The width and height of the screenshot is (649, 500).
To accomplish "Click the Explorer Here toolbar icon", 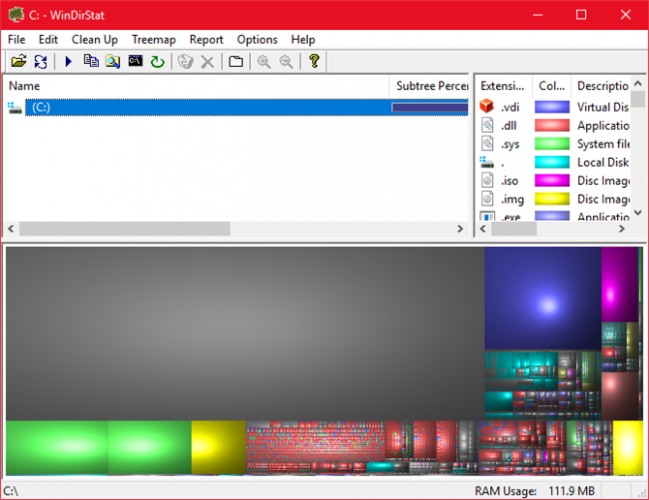I will click(x=113, y=62).
